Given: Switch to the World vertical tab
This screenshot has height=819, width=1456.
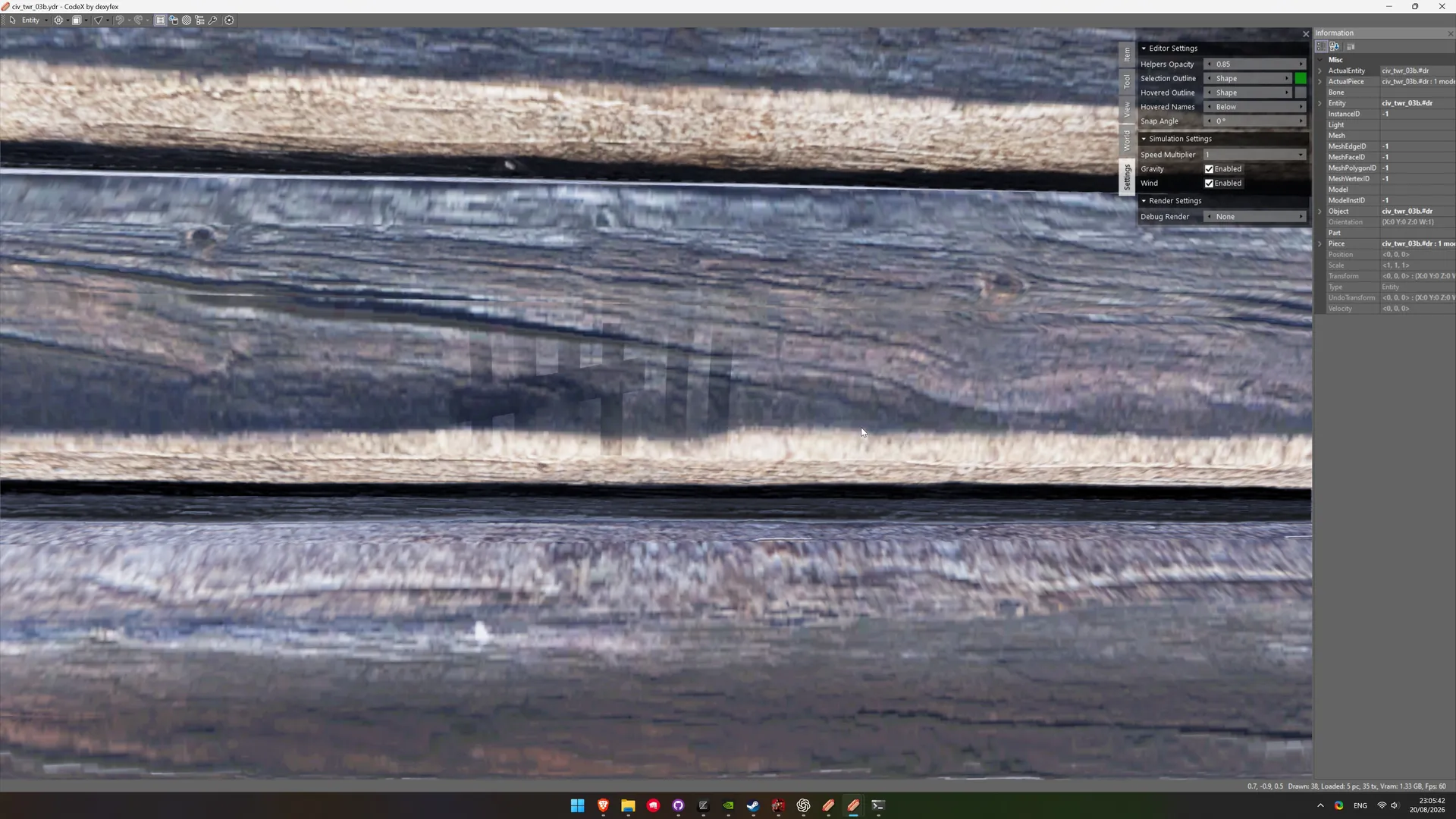Looking at the screenshot, I should pyautogui.click(x=1127, y=140).
